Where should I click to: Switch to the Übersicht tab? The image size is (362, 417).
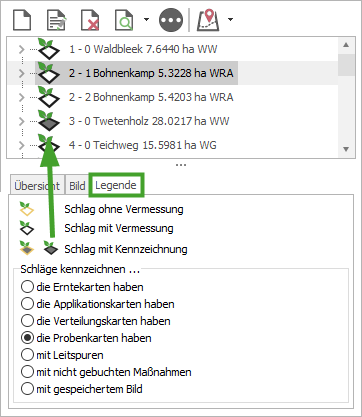coord(37,186)
